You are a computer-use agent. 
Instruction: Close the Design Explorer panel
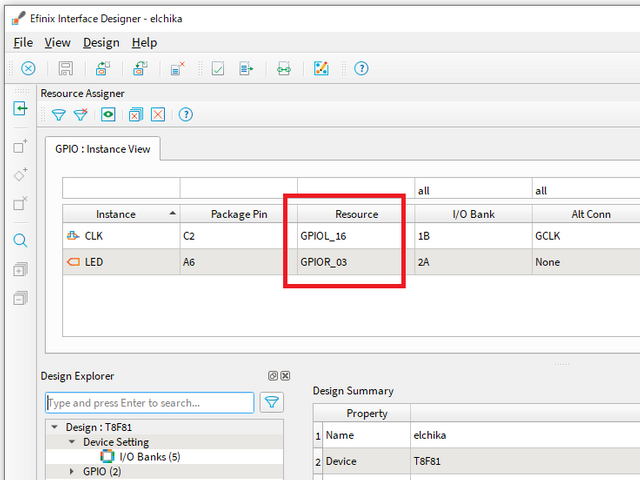click(286, 376)
